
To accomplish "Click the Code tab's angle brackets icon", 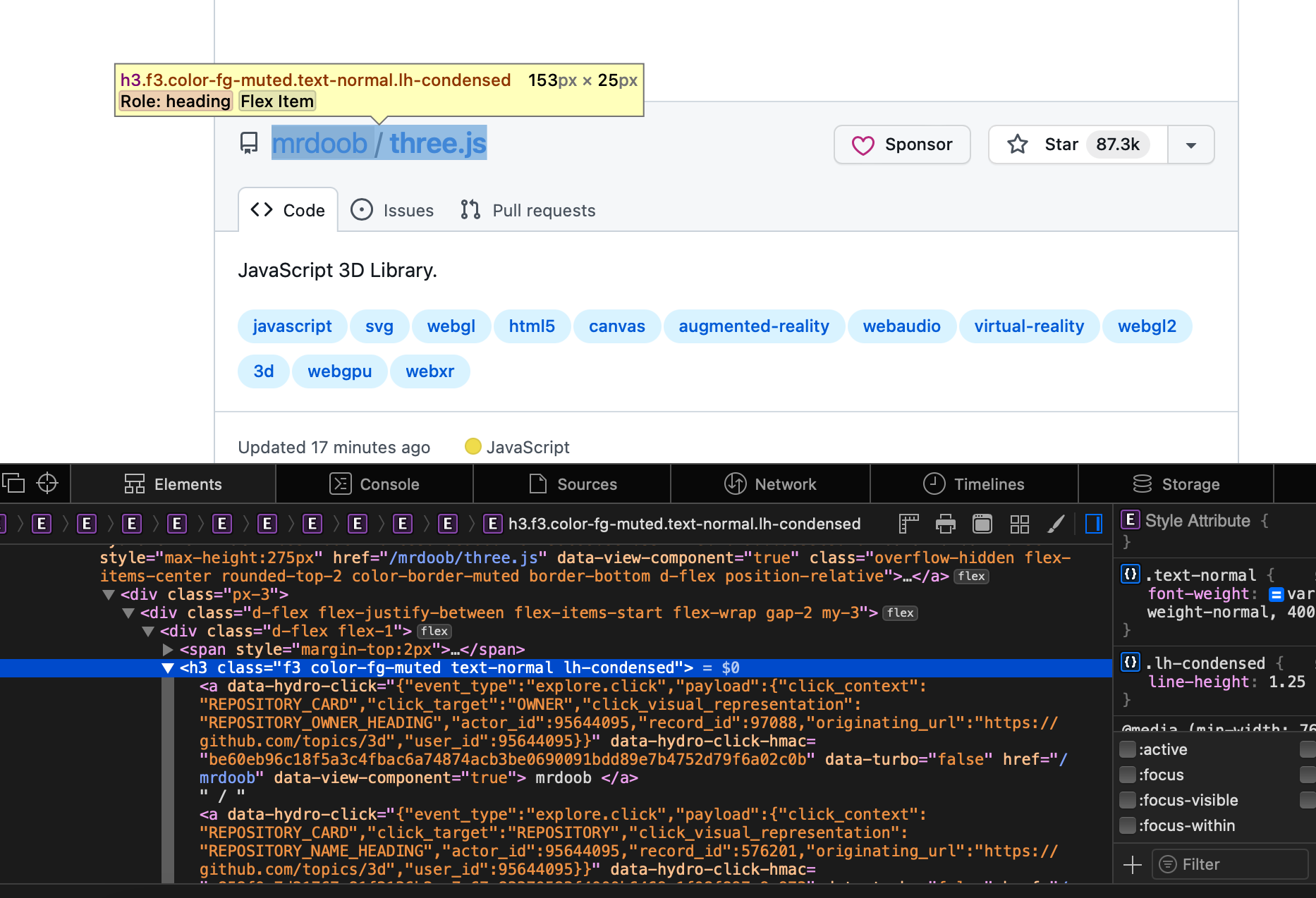I will (x=262, y=210).
